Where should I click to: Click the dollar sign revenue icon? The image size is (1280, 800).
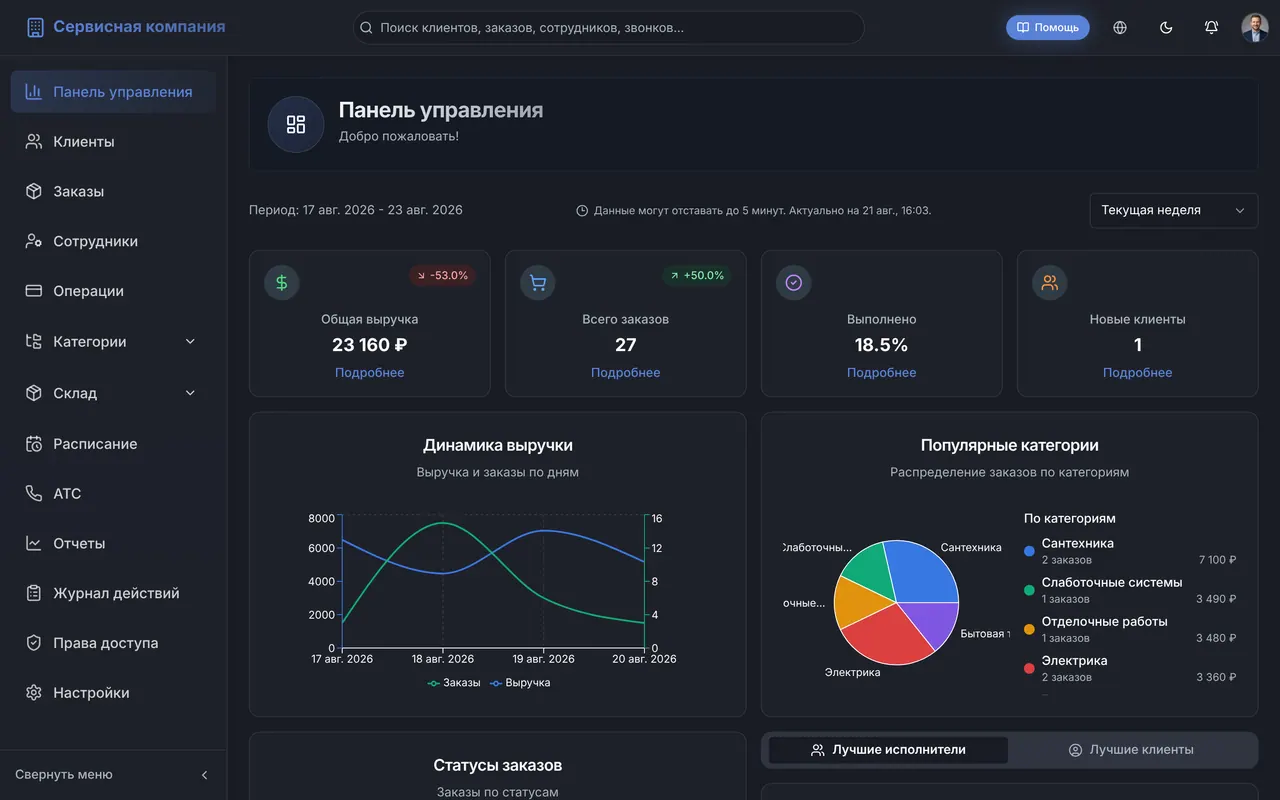pos(282,283)
